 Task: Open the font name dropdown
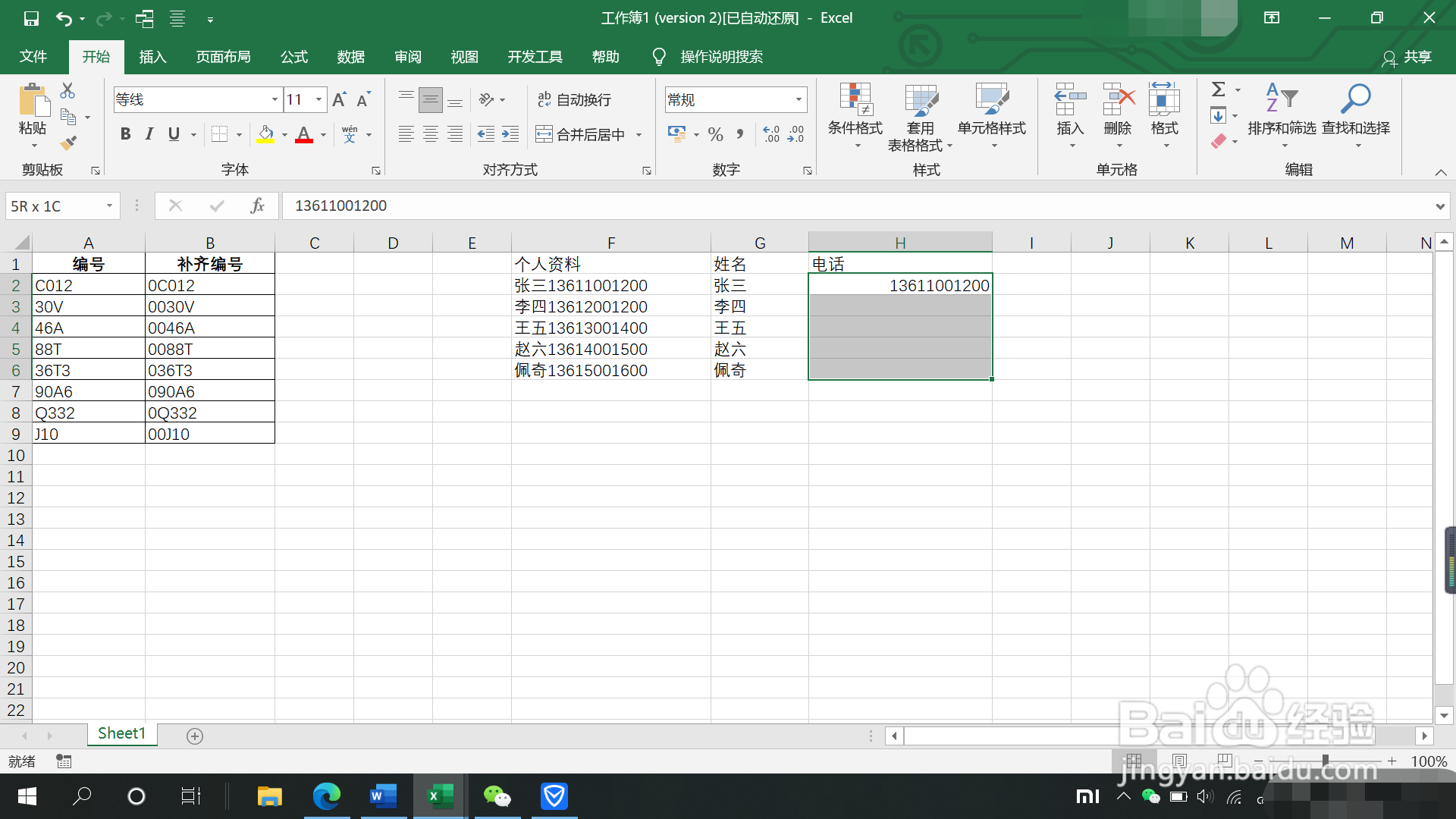coord(275,99)
